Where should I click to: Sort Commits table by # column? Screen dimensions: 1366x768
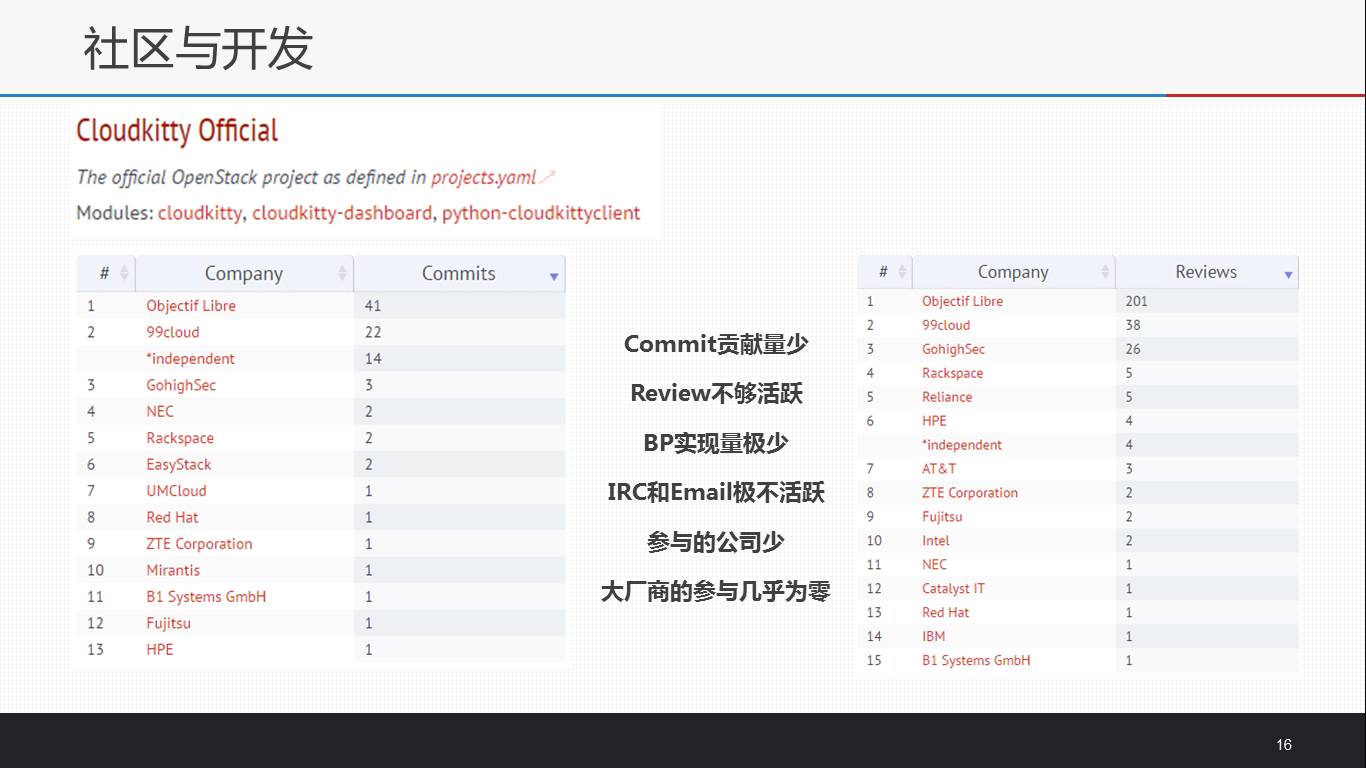(106, 273)
